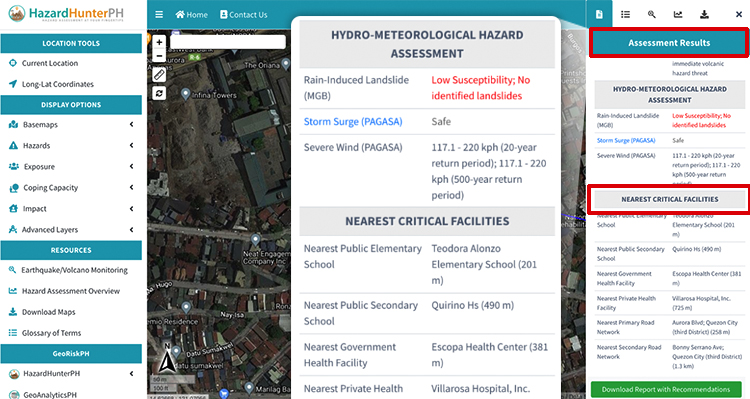750x399 pixels.
Task: Expand the Coping Capacity option
Action: click(x=71, y=188)
